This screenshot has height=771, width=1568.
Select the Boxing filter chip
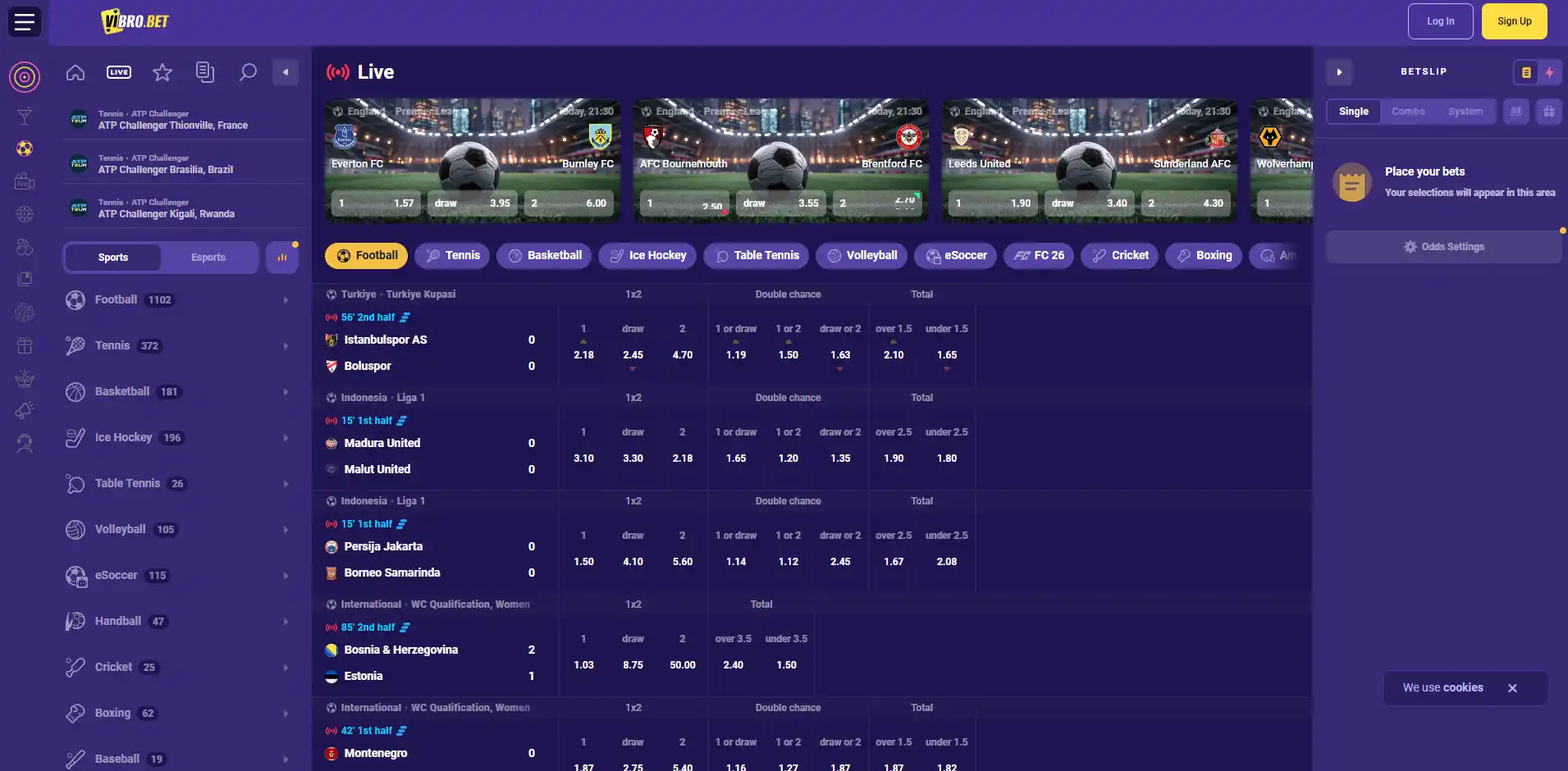[x=1205, y=256]
